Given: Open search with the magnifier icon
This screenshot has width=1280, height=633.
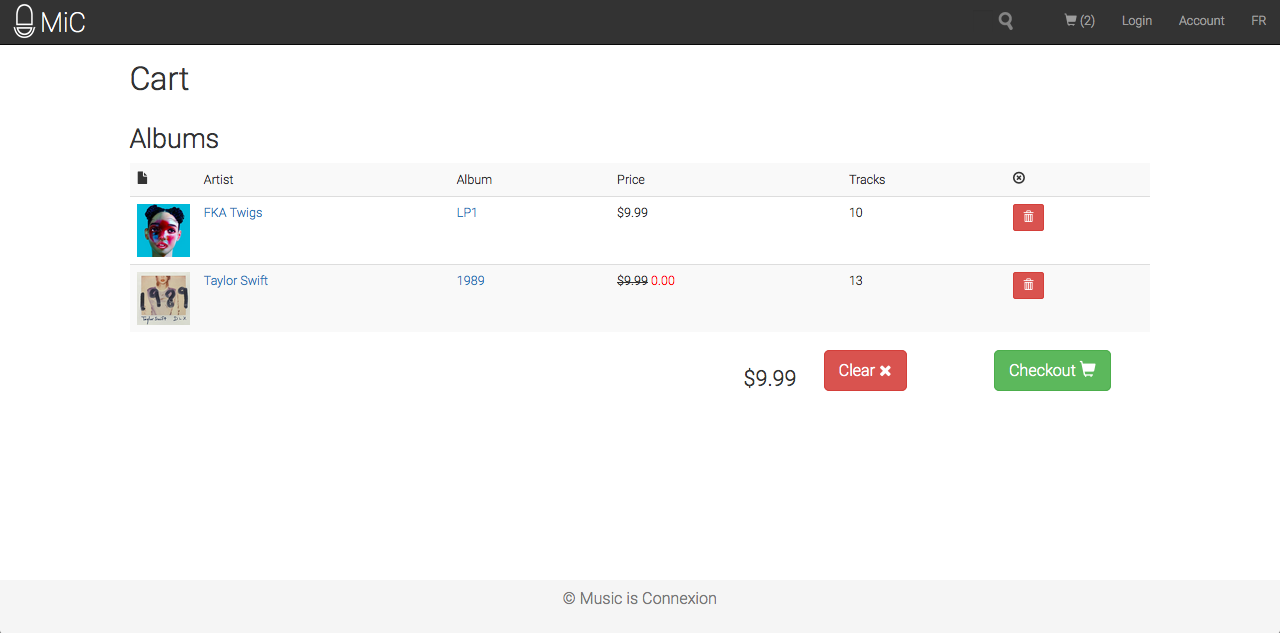Looking at the screenshot, I should 1006,21.
